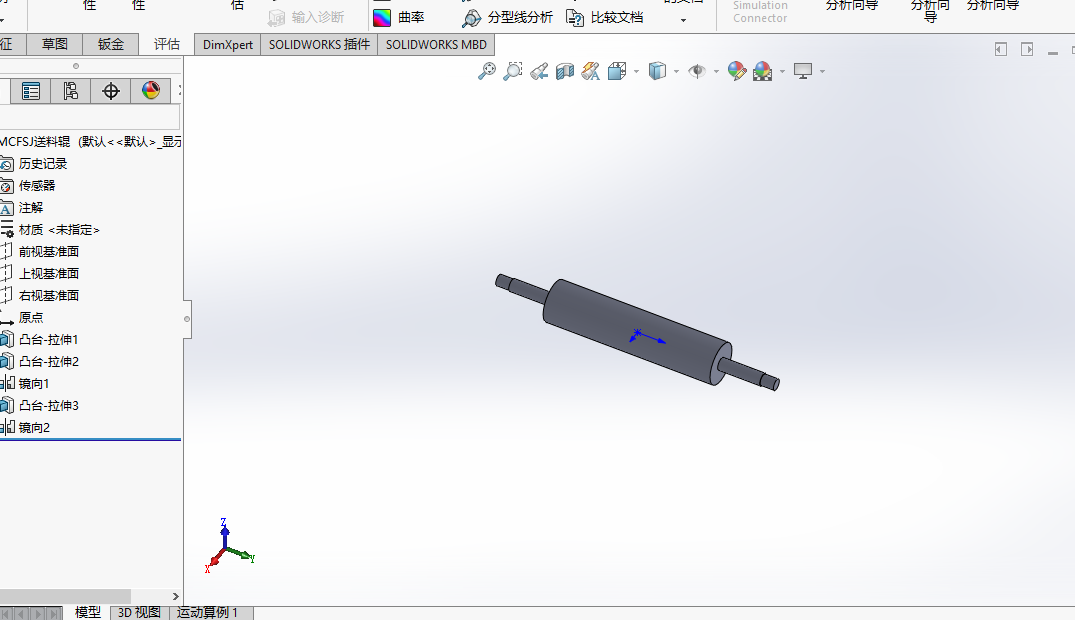Run 分型线分析 parting line analysis
Image resolution: width=1075 pixels, height=620 pixels.
(507, 18)
